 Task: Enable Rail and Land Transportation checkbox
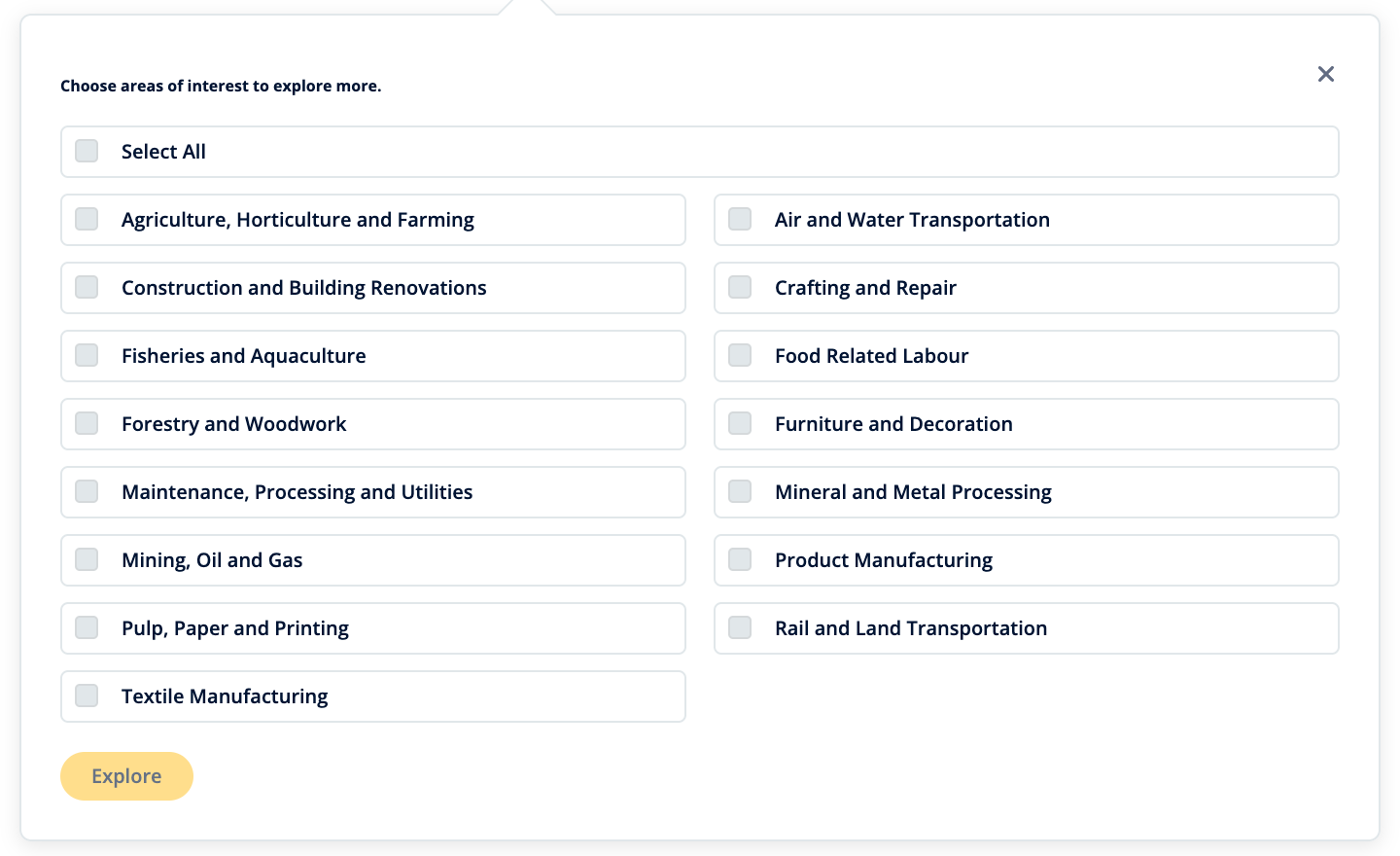pyautogui.click(x=740, y=627)
